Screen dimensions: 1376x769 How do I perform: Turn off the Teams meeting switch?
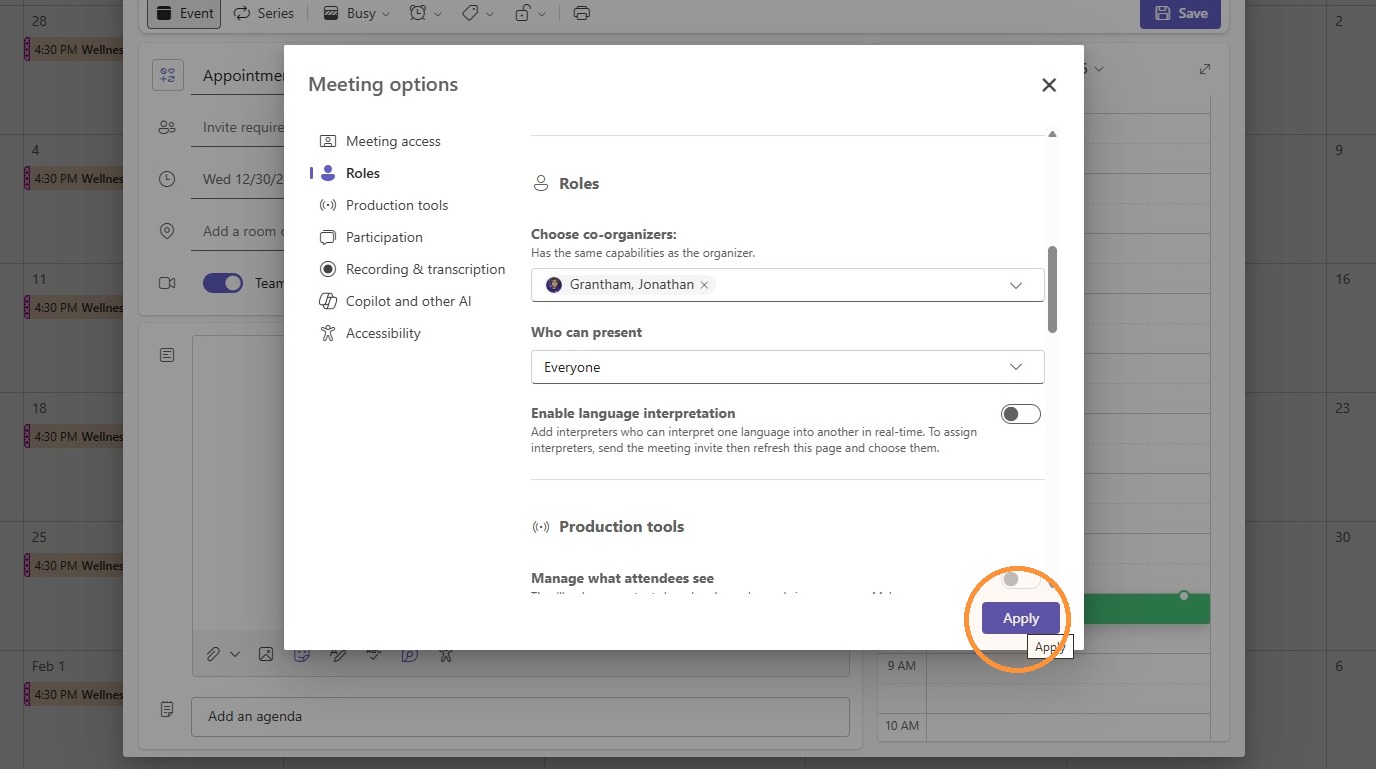(223, 283)
